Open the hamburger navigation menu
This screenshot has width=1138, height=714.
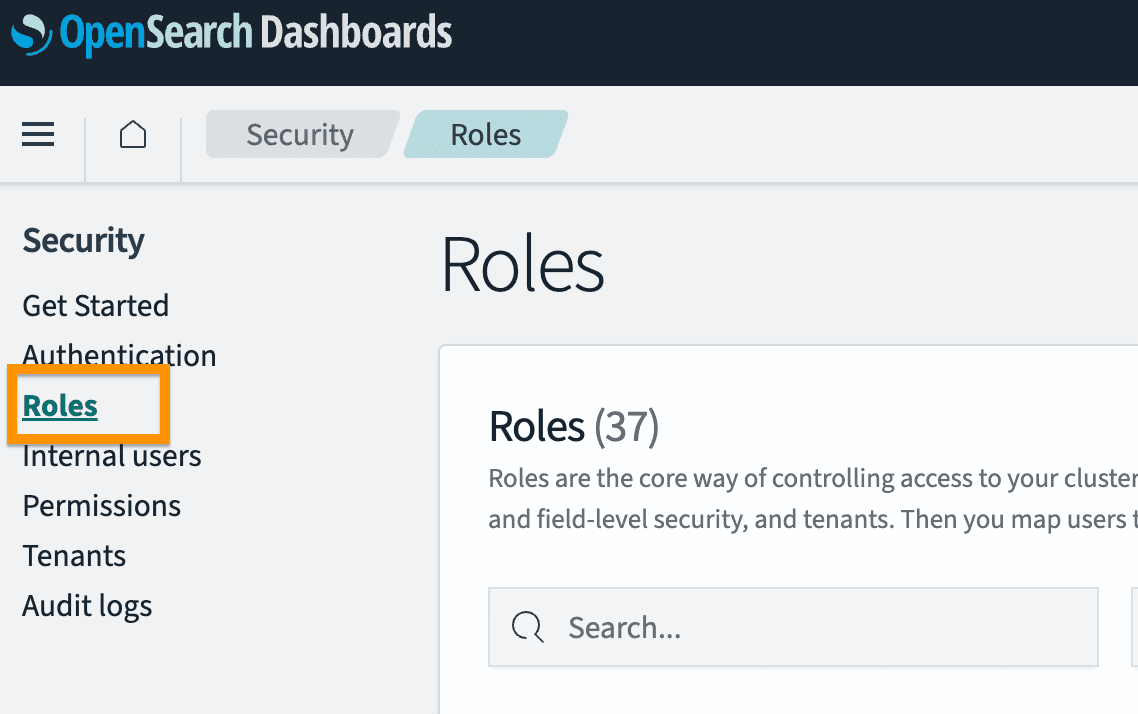[38, 135]
